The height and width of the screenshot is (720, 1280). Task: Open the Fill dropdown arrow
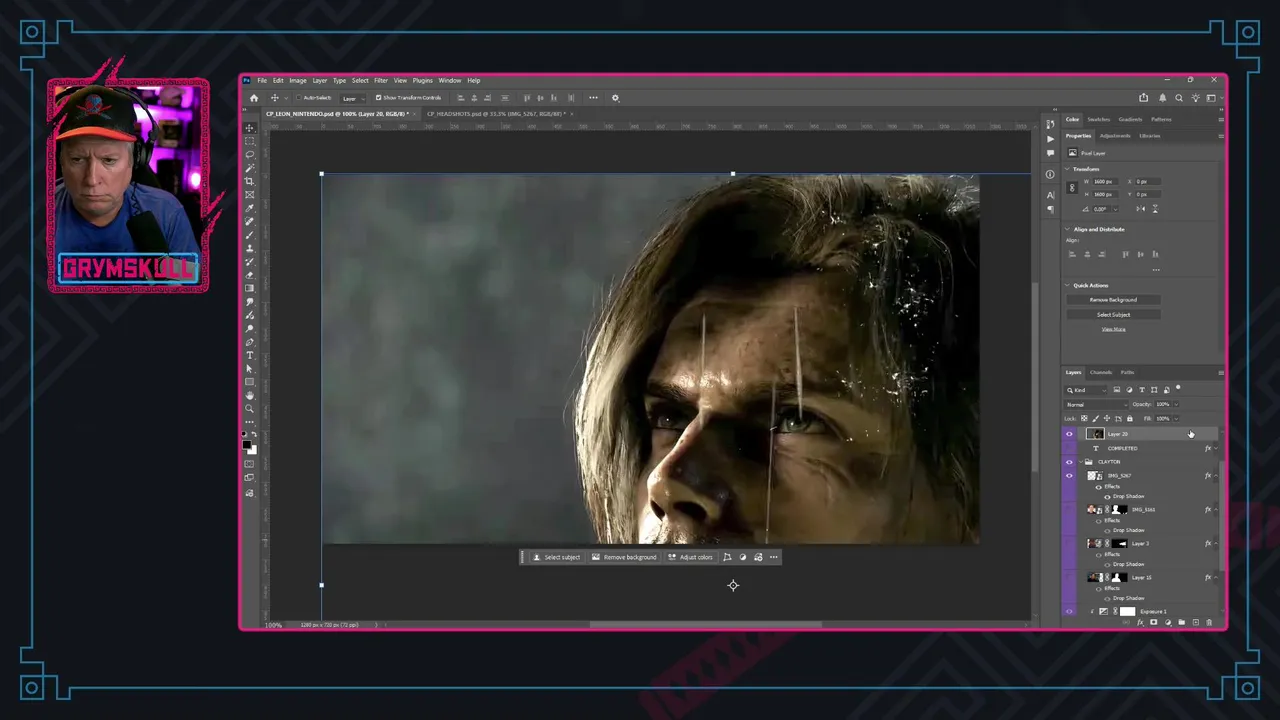point(1176,419)
